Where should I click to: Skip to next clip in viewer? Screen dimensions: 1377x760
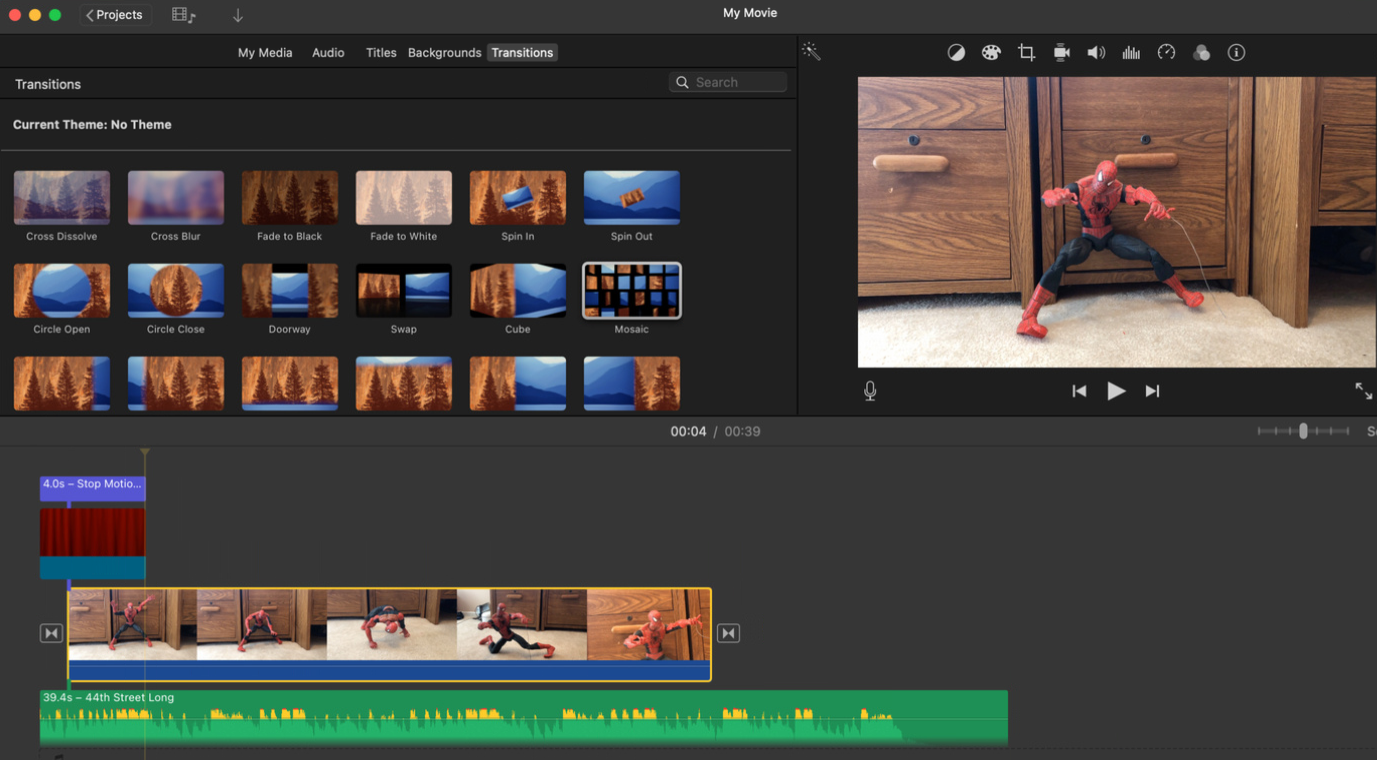coord(1152,391)
